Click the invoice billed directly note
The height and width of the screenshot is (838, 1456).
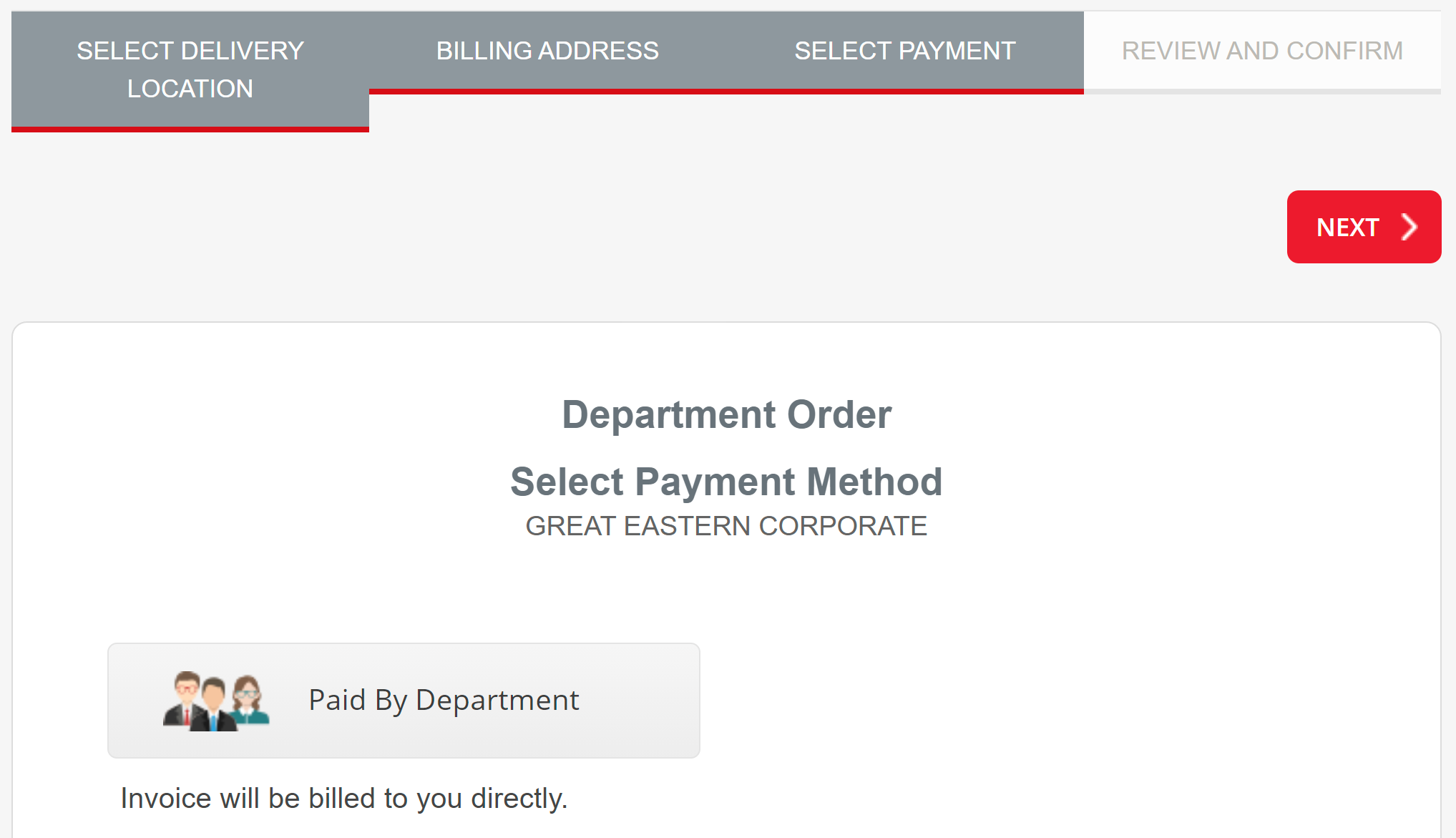pos(343,798)
